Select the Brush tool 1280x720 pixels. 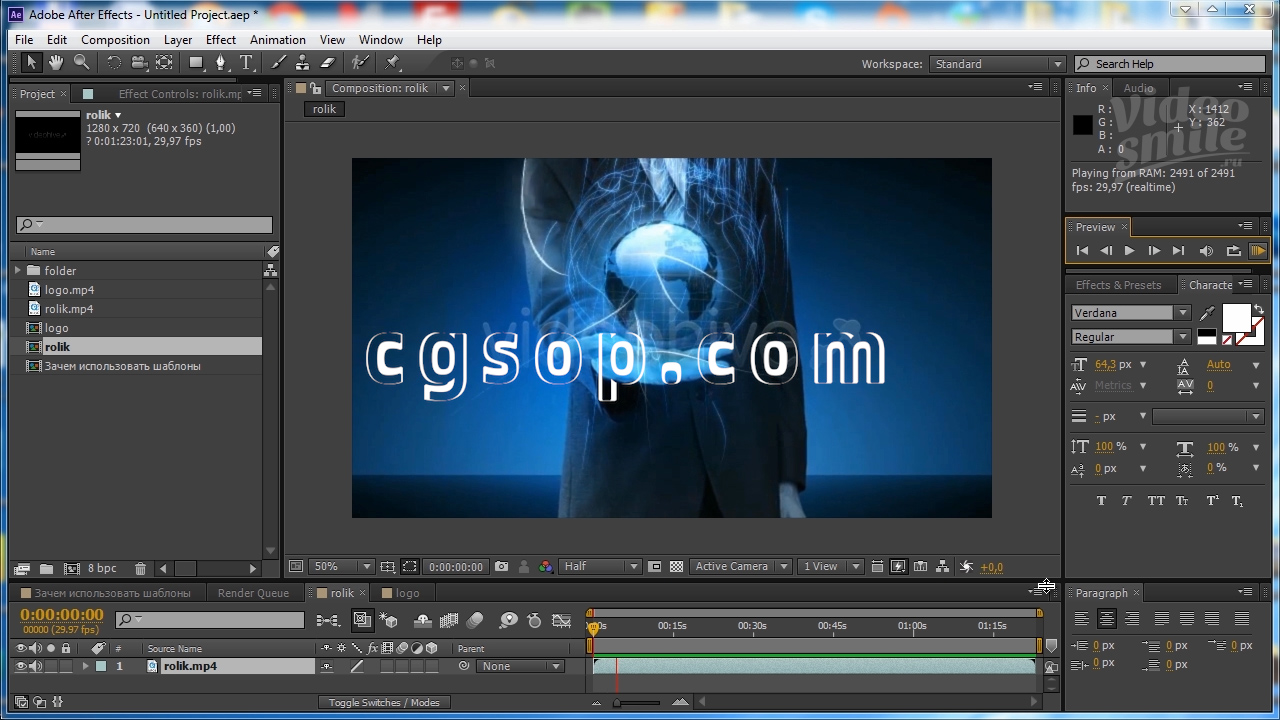(x=279, y=63)
